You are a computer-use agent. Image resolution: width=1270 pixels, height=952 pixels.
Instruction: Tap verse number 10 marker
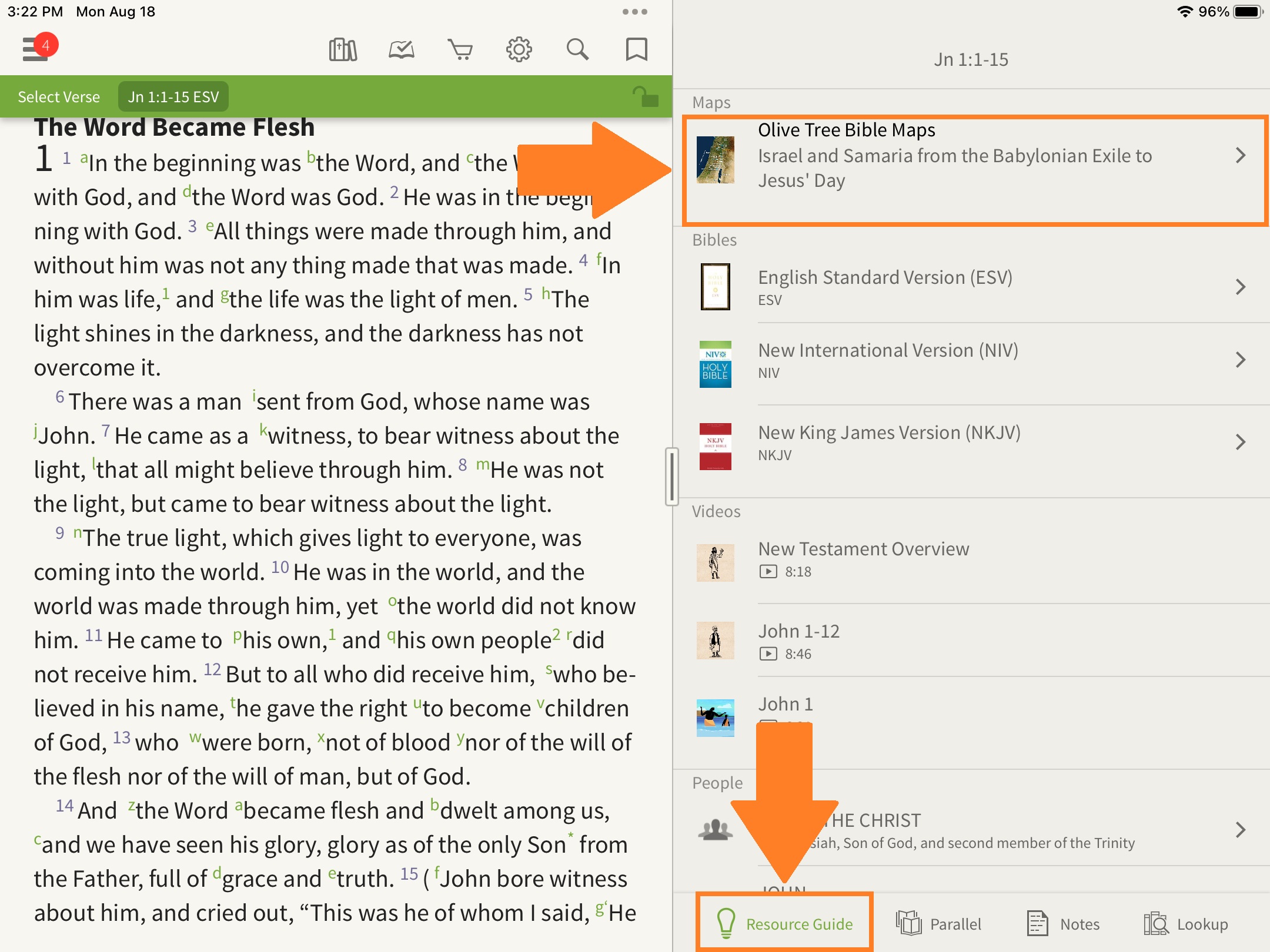point(280,566)
